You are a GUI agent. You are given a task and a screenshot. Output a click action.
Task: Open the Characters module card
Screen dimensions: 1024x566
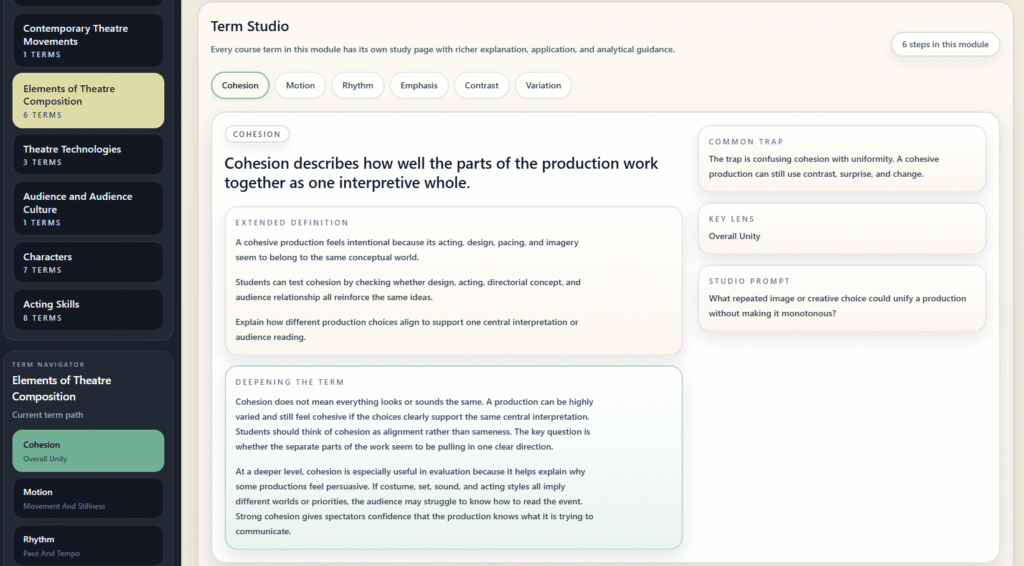point(88,263)
